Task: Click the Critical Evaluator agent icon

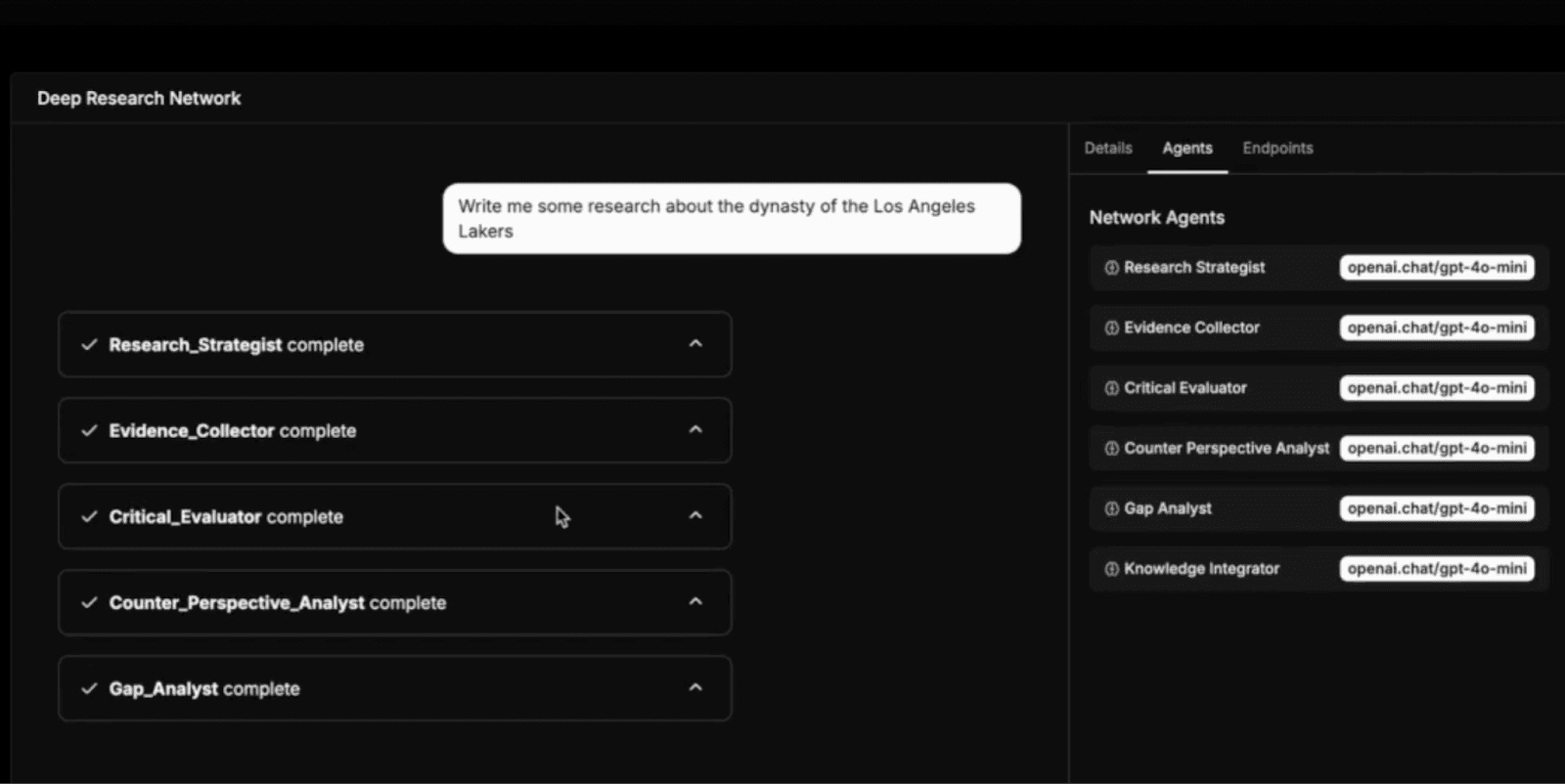Action: [1111, 388]
